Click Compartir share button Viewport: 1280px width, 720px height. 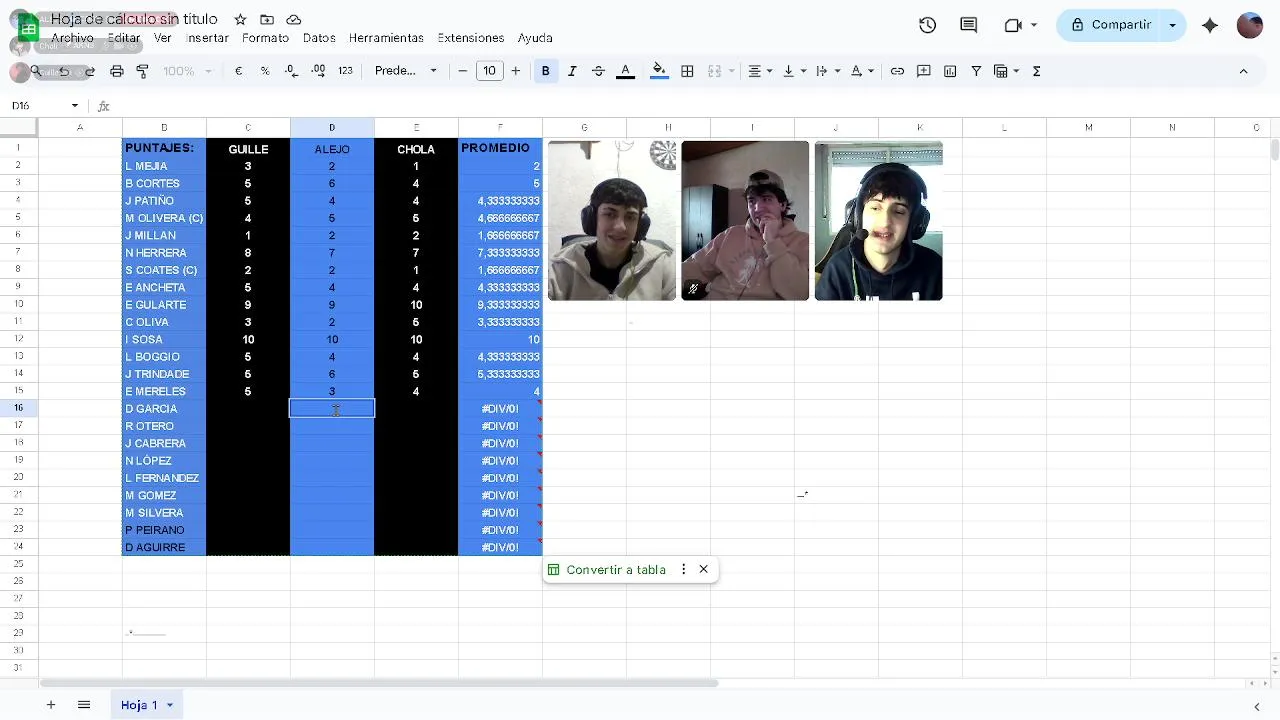click(x=1111, y=25)
